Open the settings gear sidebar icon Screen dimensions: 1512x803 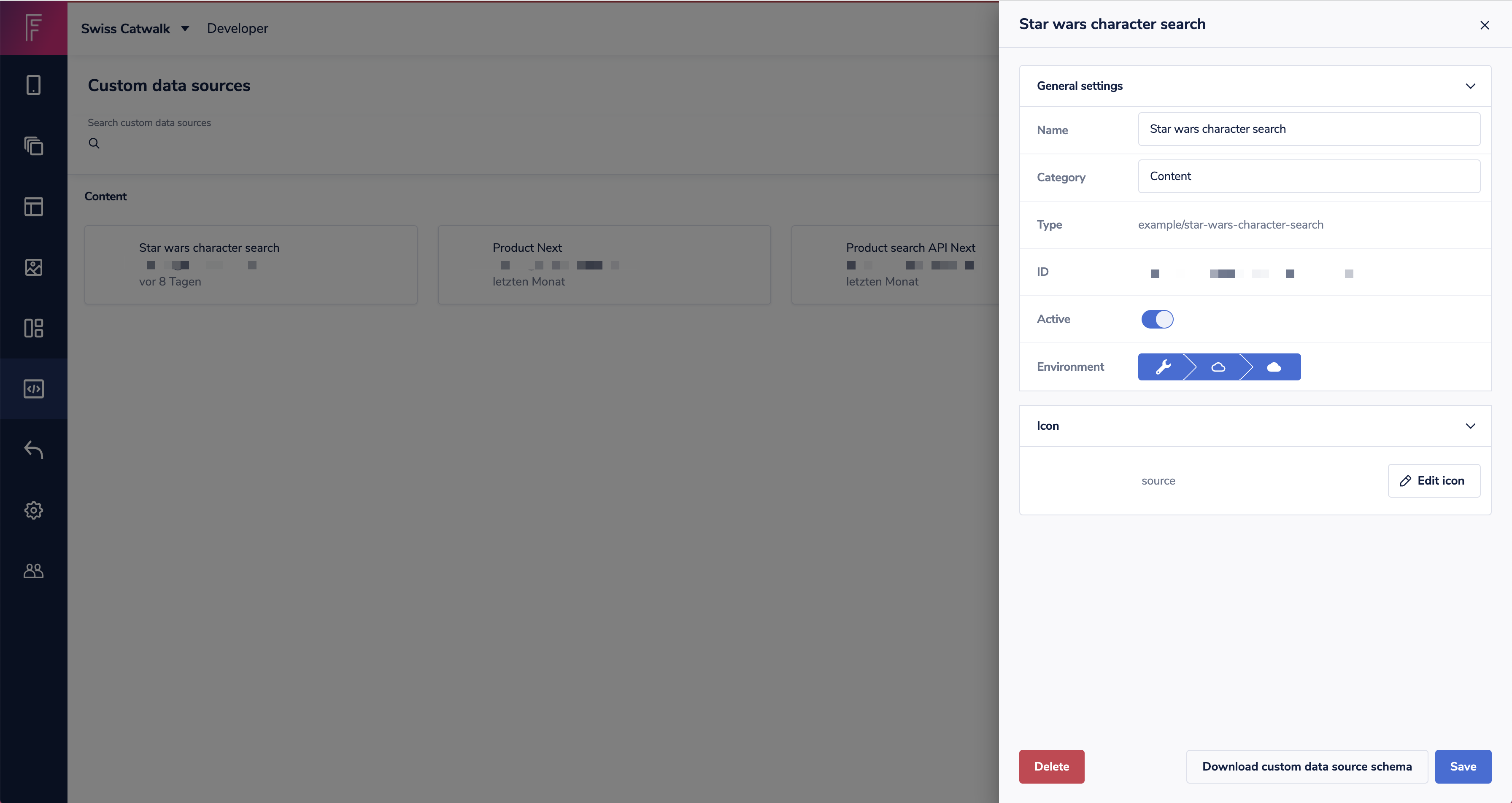click(x=33, y=510)
